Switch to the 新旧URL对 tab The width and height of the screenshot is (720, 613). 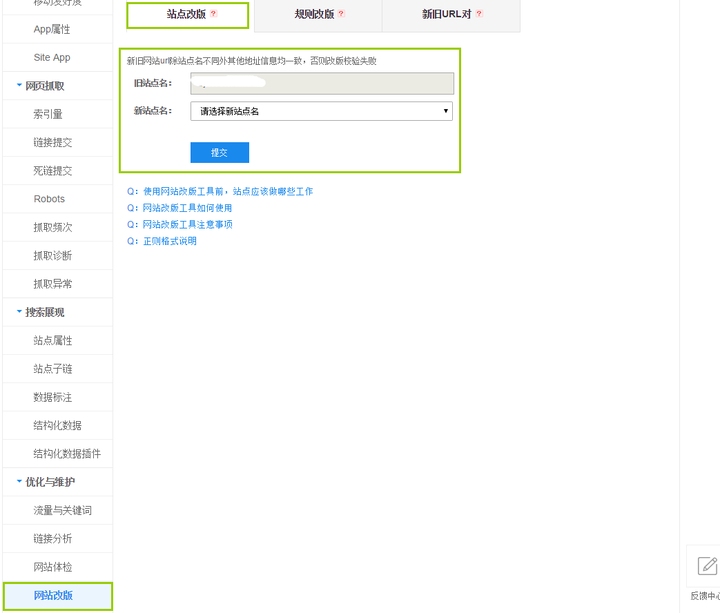point(446,14)
